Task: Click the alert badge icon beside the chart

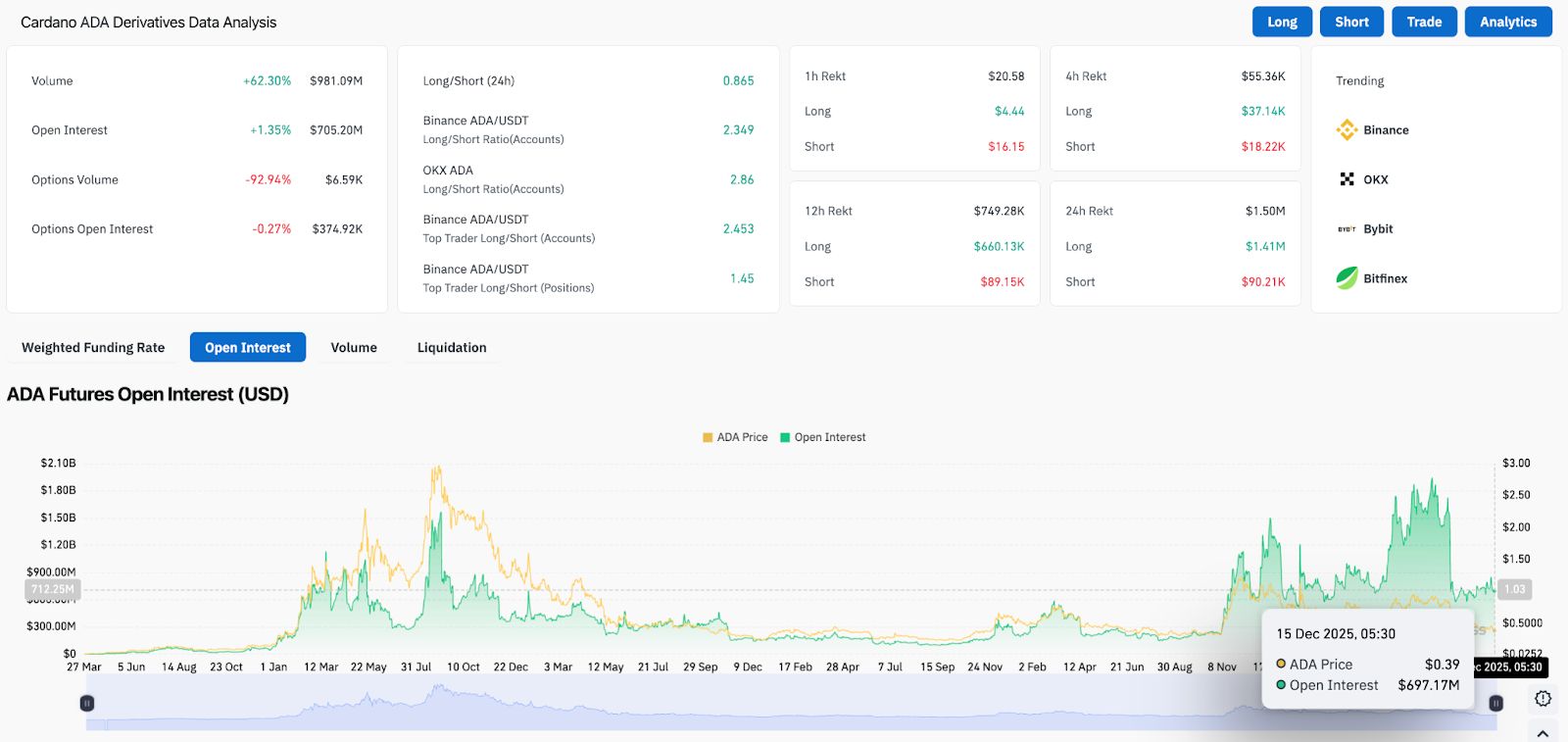Action: click(1543, 699)
